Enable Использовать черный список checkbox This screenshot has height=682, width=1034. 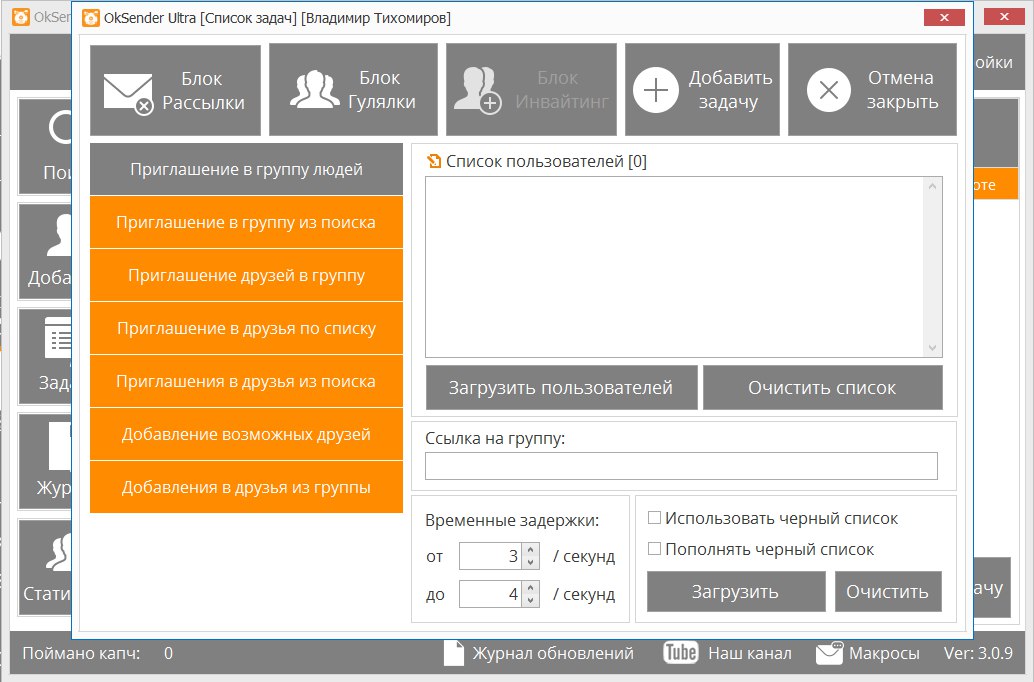pos(654,518)
